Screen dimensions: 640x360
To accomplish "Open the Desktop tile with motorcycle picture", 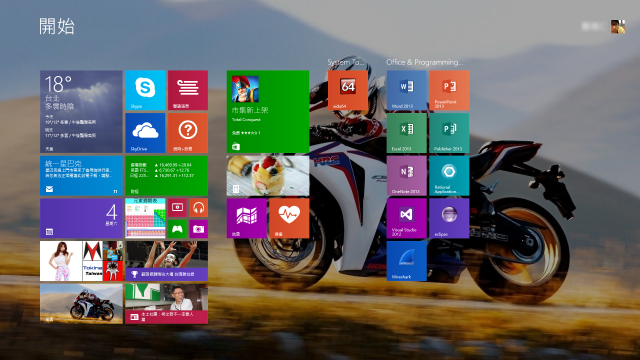I will click(x=81, y=304).
